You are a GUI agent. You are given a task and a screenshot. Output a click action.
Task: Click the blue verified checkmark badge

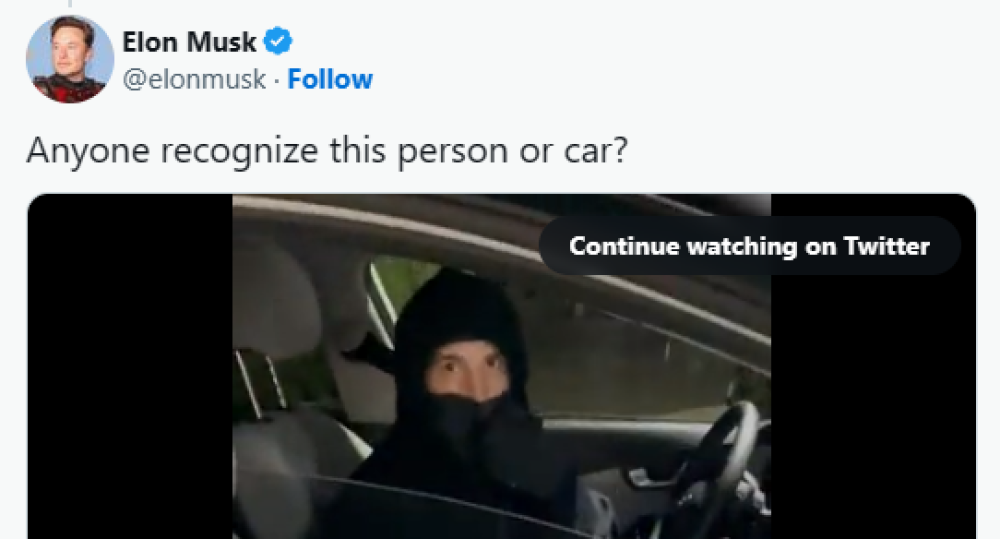(x=278, y=41)
